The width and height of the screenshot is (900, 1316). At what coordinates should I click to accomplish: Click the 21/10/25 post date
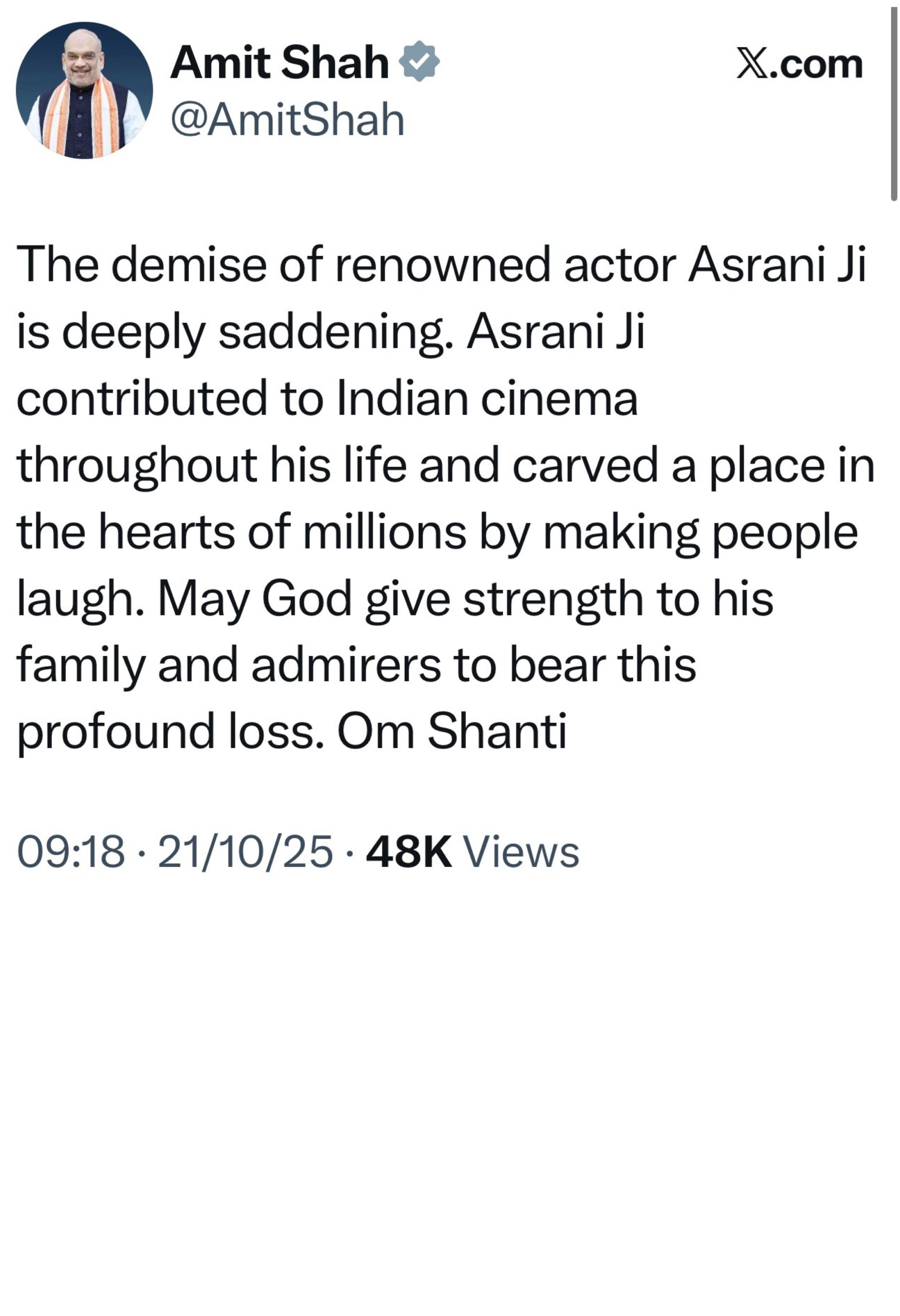point(245,851)
